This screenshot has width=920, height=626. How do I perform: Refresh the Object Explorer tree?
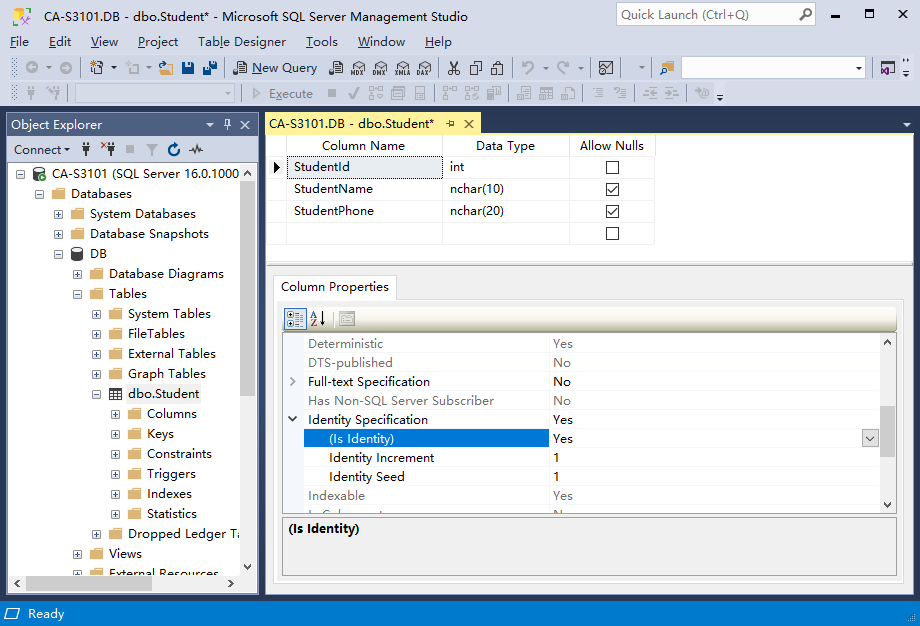[174, 150]
